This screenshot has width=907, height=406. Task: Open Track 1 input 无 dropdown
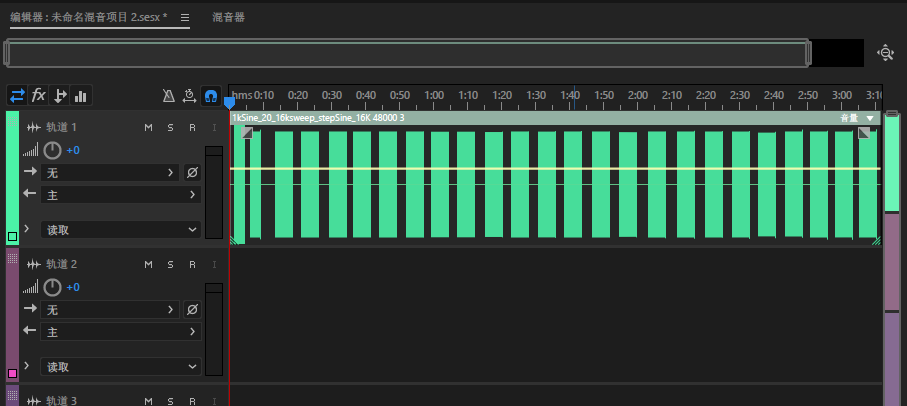click(x=110, y=172)
